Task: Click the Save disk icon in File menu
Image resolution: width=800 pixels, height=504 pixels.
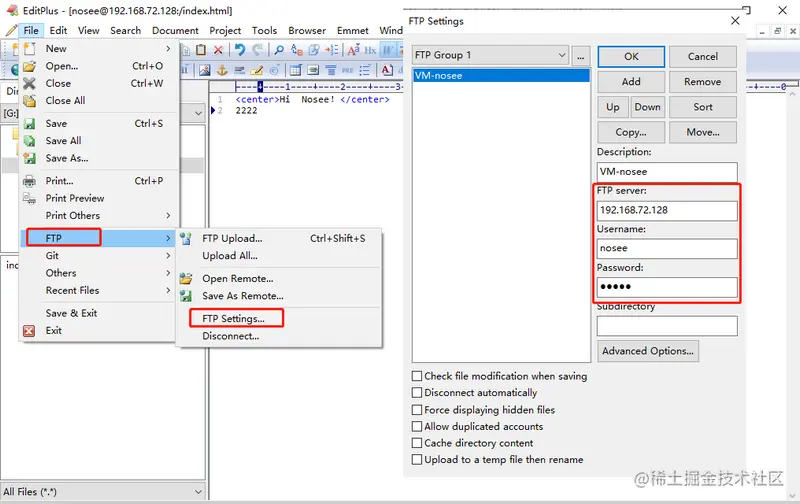Action: coord(30,123)
